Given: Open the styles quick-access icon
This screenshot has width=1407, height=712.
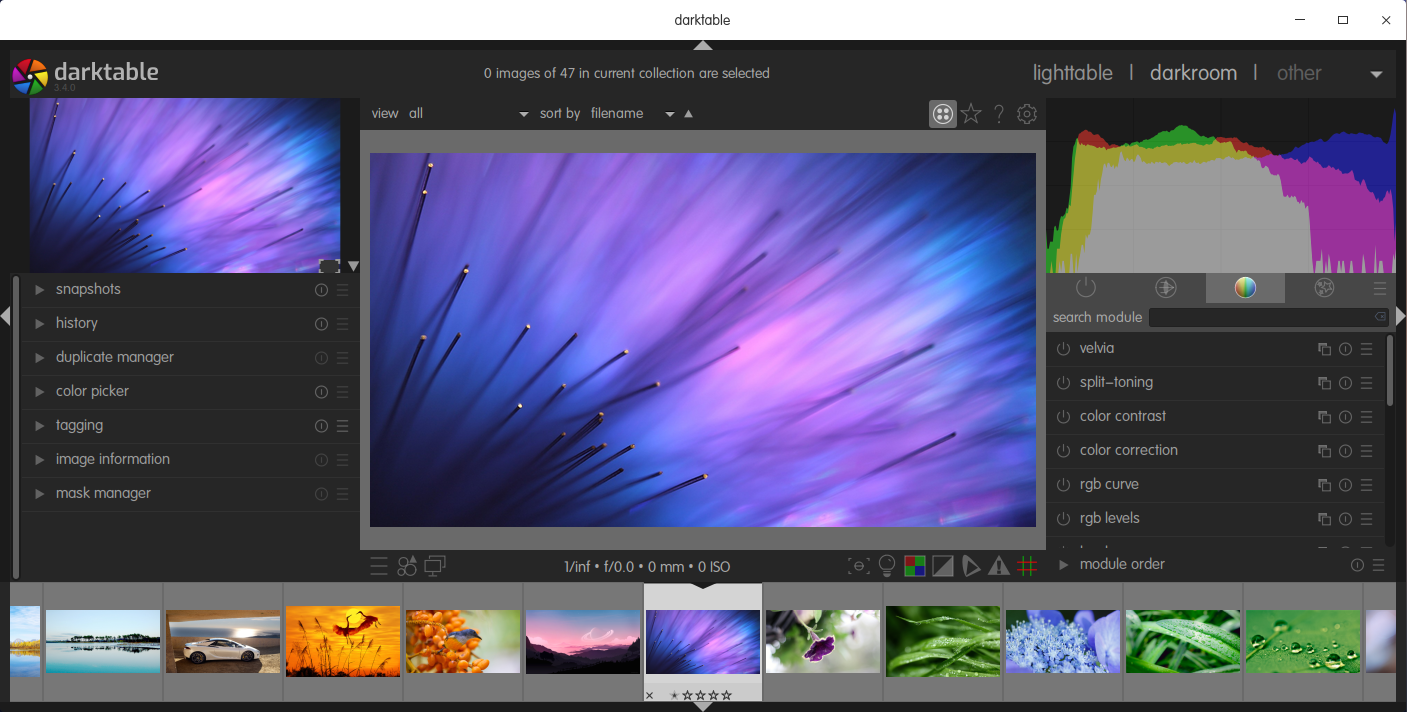Looking at the screenshot, I should click(407, 567).
